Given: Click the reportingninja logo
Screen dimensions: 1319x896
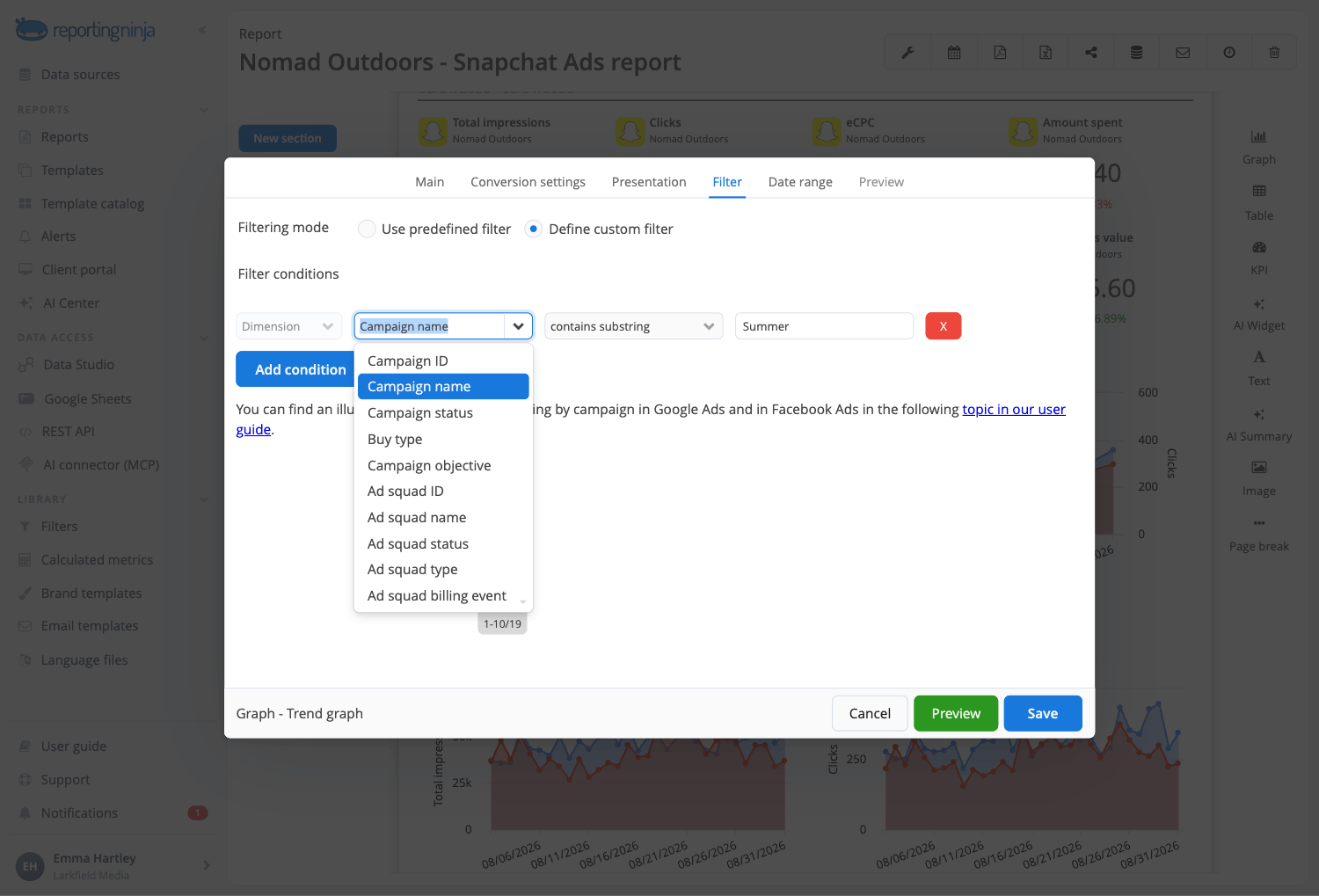Looking at the screenshot, I should coord(85,30).
